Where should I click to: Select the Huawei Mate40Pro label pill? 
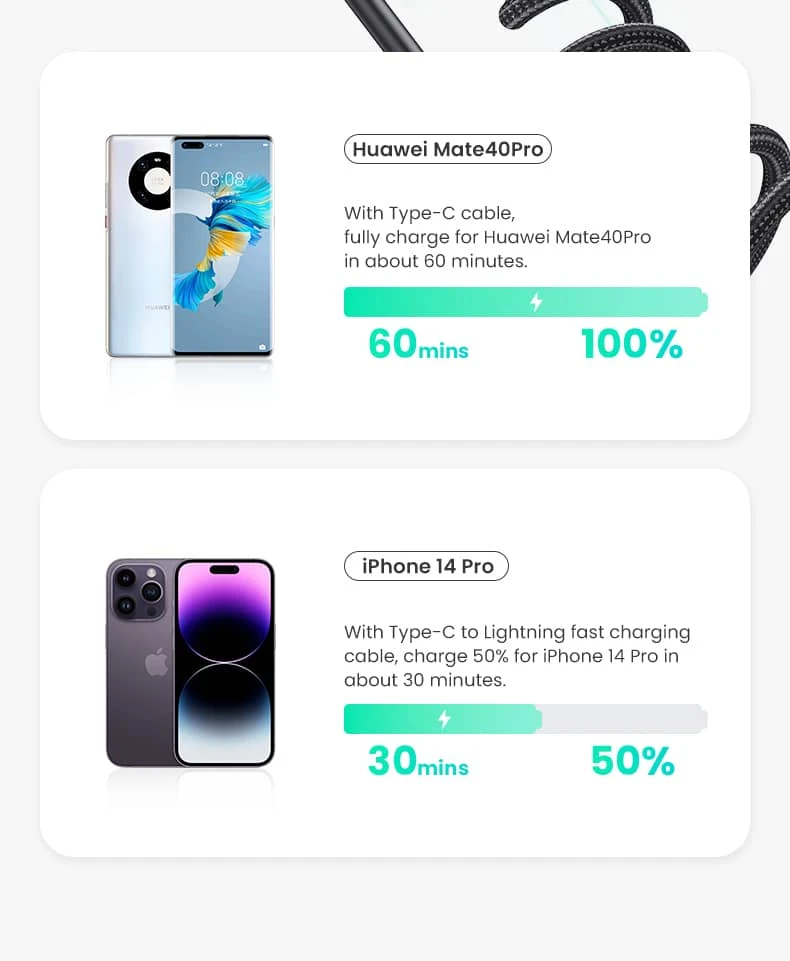point(447,150)
